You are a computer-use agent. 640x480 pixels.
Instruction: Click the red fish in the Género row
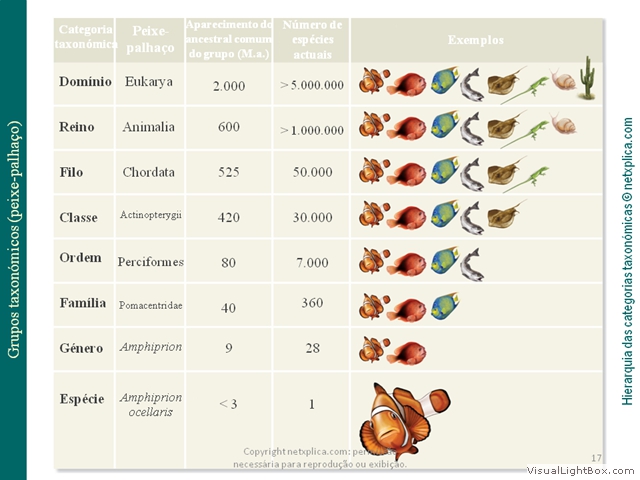click(407, 353)
